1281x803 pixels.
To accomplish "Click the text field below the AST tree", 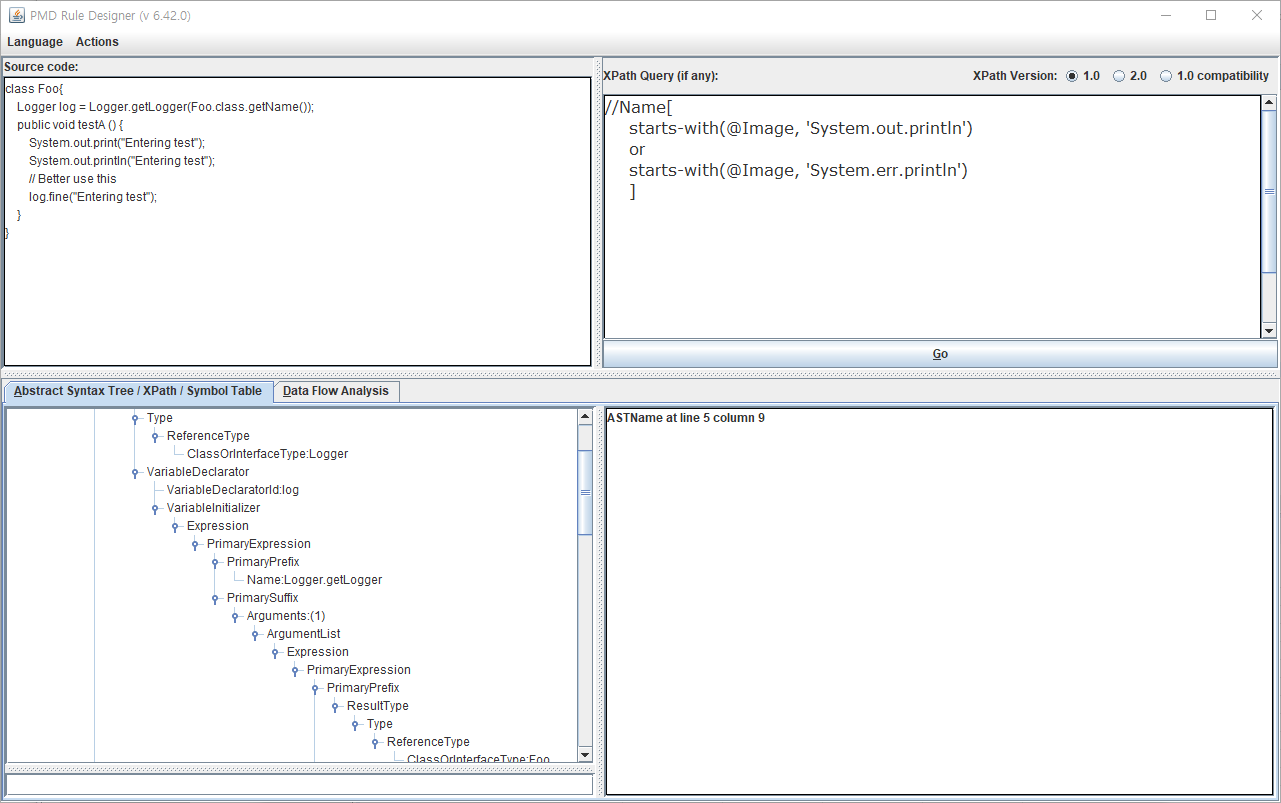I will pos(299,784).
